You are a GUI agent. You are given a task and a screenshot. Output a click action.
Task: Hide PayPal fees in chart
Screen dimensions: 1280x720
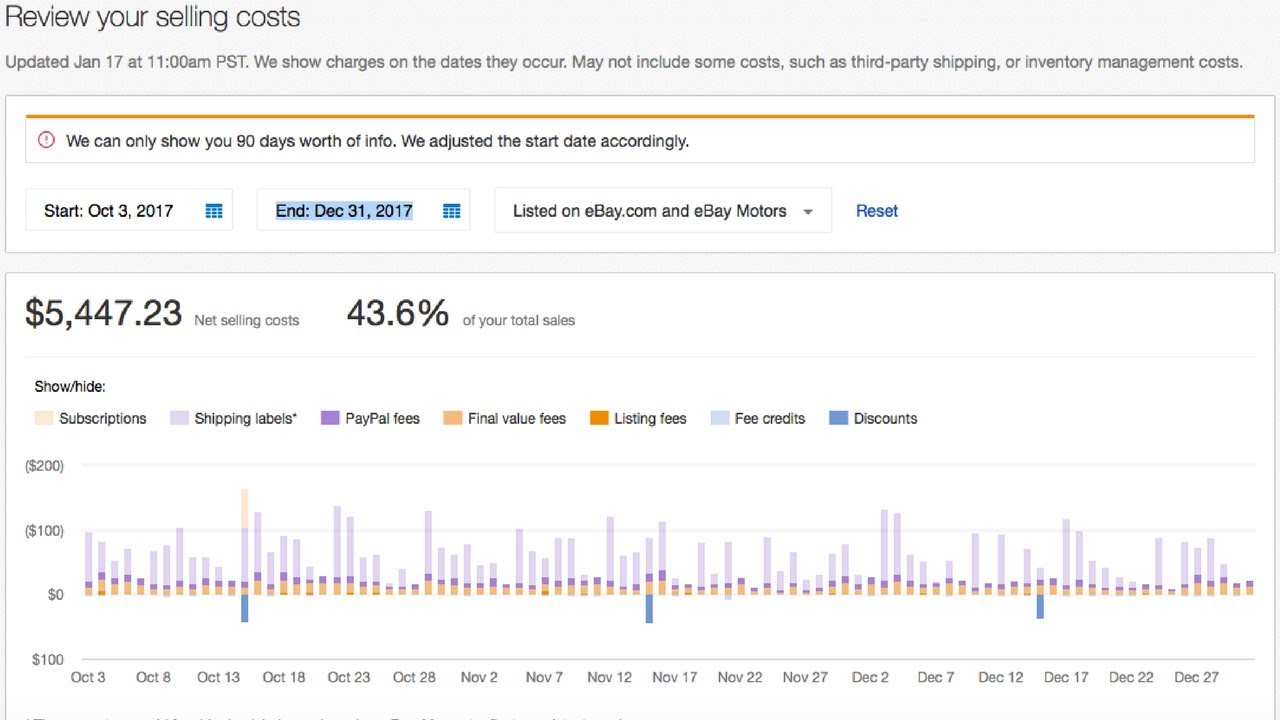382,419
